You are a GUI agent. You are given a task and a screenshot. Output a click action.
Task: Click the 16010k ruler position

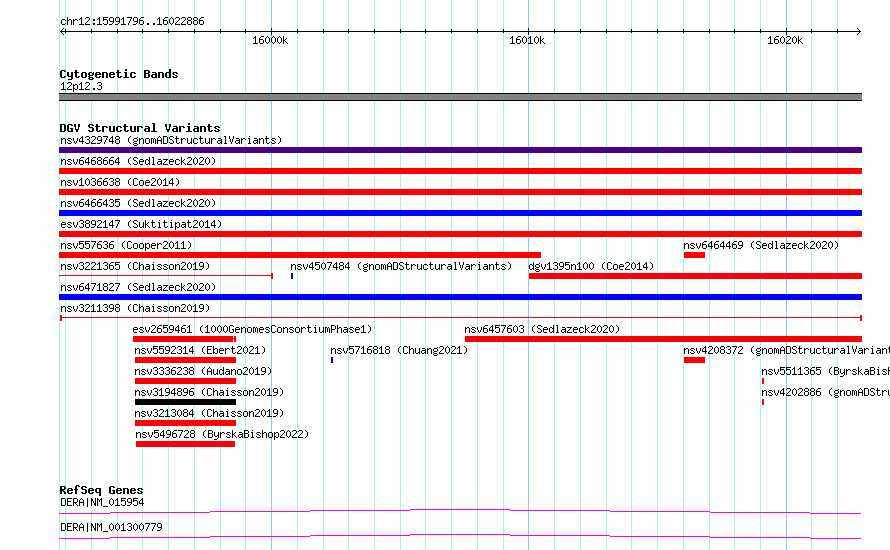[527, 40]
